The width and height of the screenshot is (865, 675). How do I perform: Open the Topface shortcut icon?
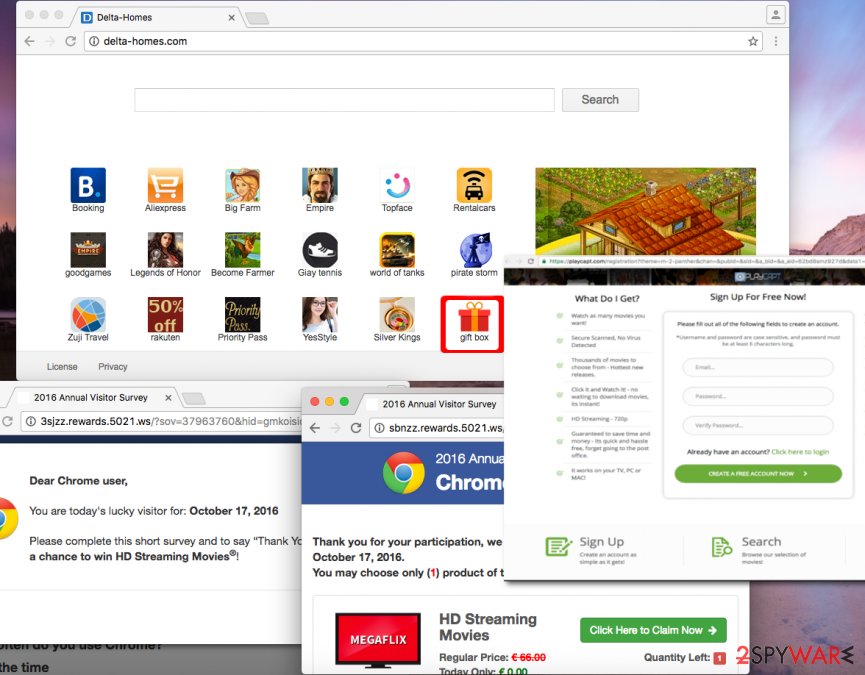(x=397, y=185)
